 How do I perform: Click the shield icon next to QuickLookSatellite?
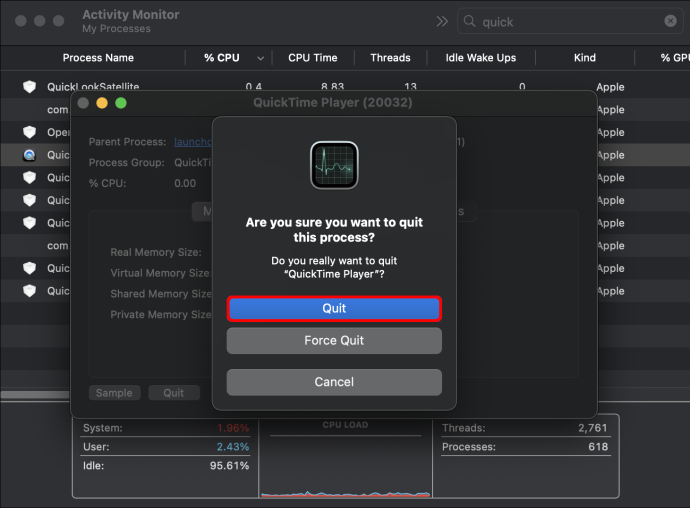(x=29, y=87)
